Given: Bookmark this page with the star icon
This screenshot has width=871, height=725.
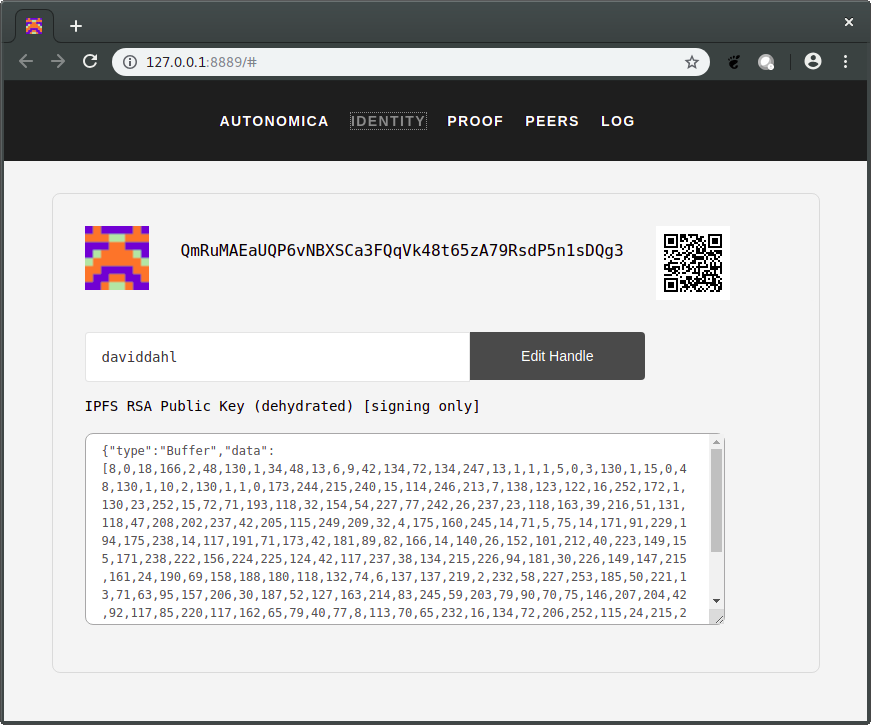Looking at the screenshot, I should [691, 62].
